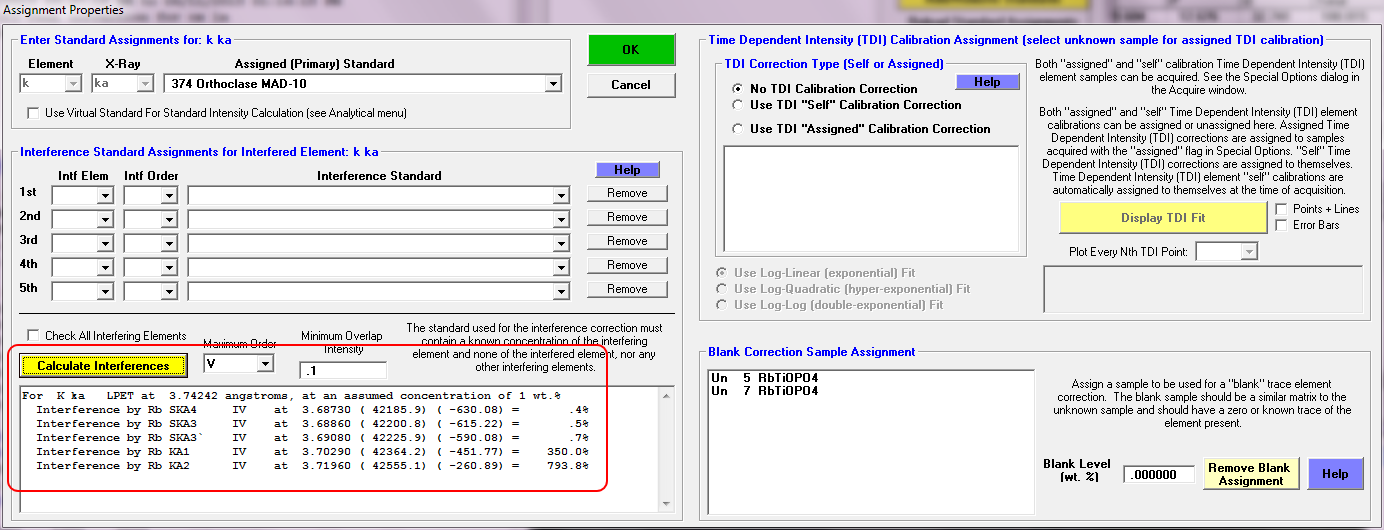Image resolution: width=1384 pixels, height=530 pixels.
Task: Expand the Maximum Order dropdown
Action: click(x=265, y=364)
